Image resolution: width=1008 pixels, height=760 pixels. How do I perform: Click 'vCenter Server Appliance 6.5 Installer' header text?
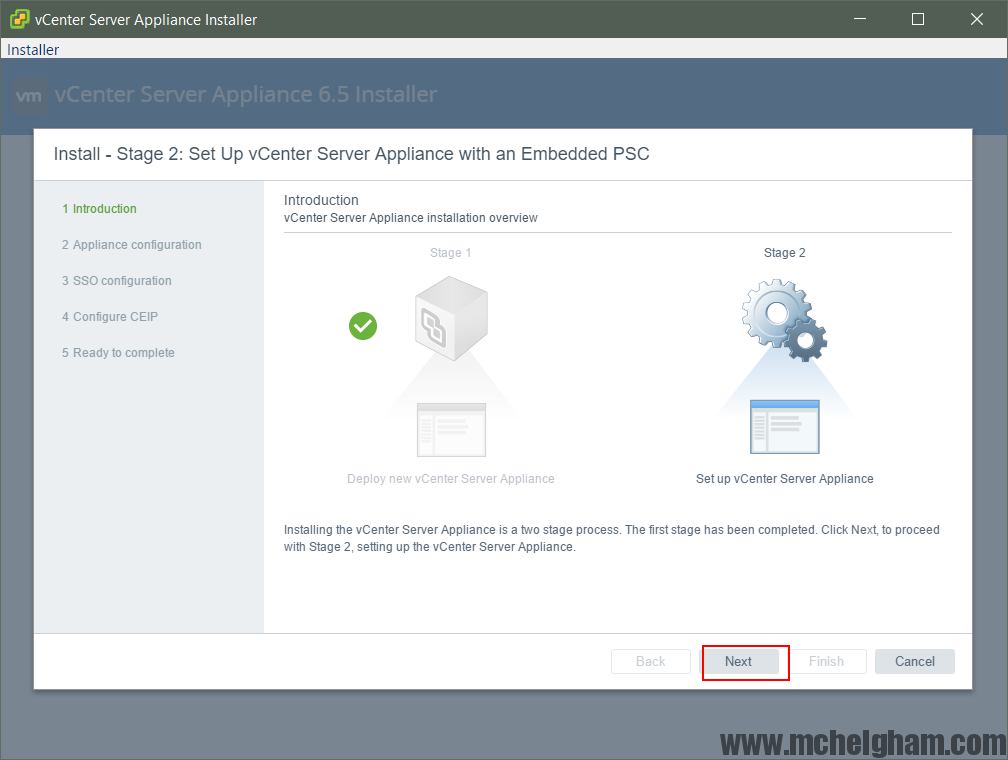[246, 95]
